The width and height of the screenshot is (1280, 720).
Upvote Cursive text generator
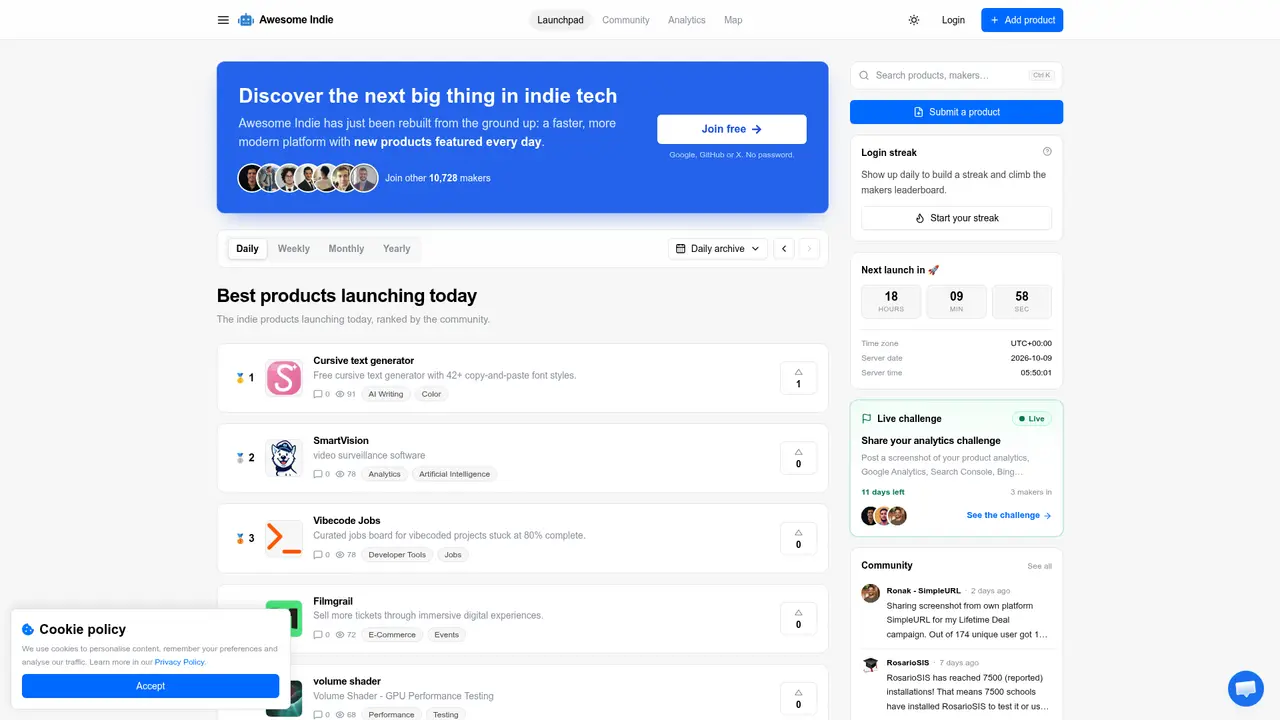tap(798, 378)
